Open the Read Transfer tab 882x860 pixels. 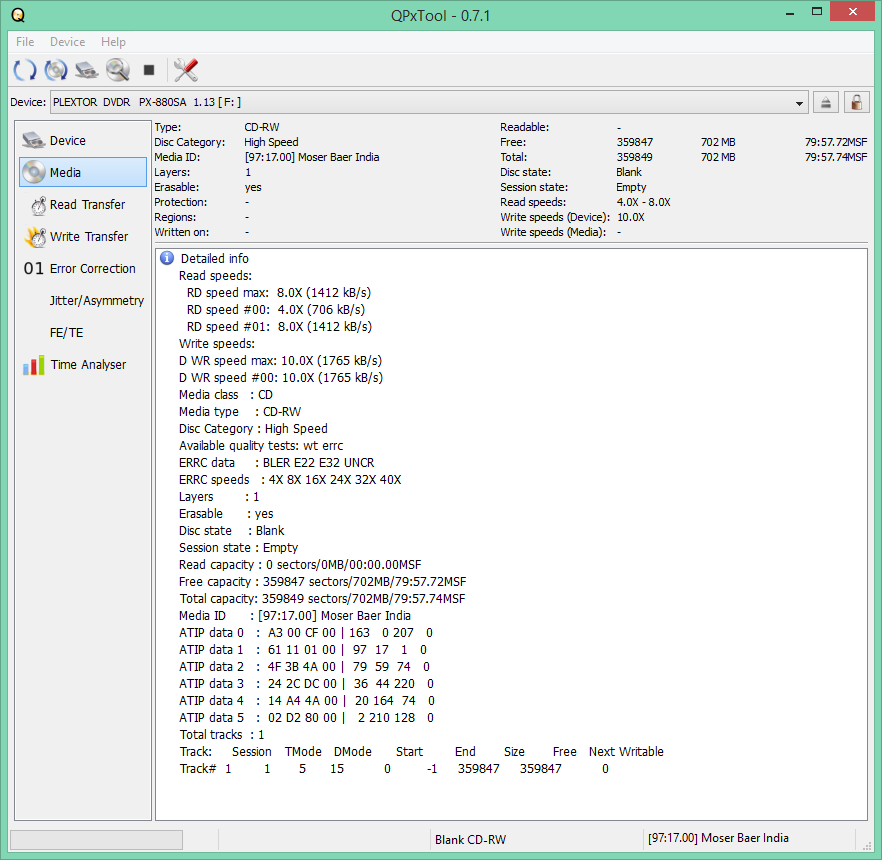(x=83, y=205)
